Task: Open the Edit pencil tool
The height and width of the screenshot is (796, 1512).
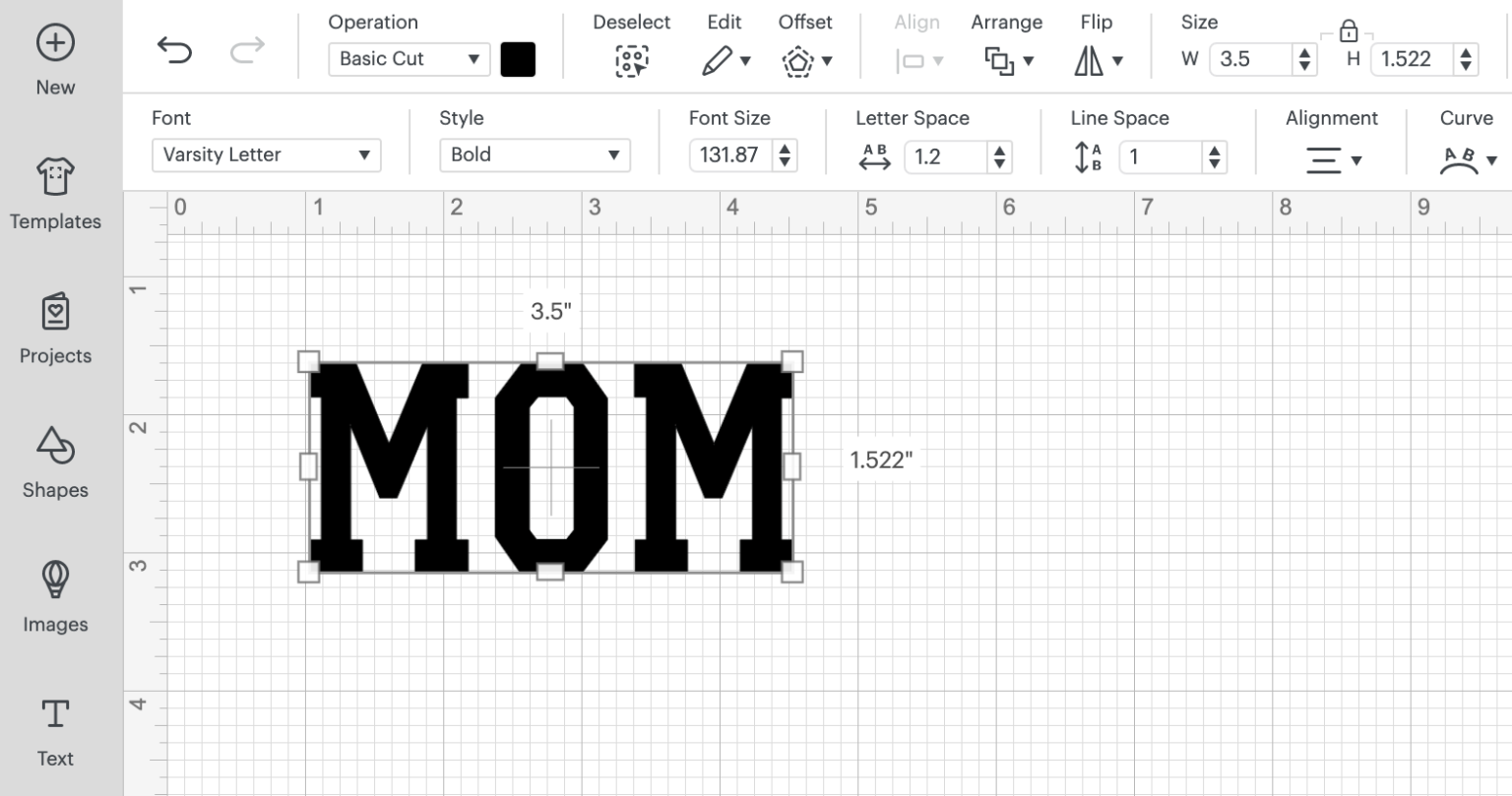Action: coord(725,61)
